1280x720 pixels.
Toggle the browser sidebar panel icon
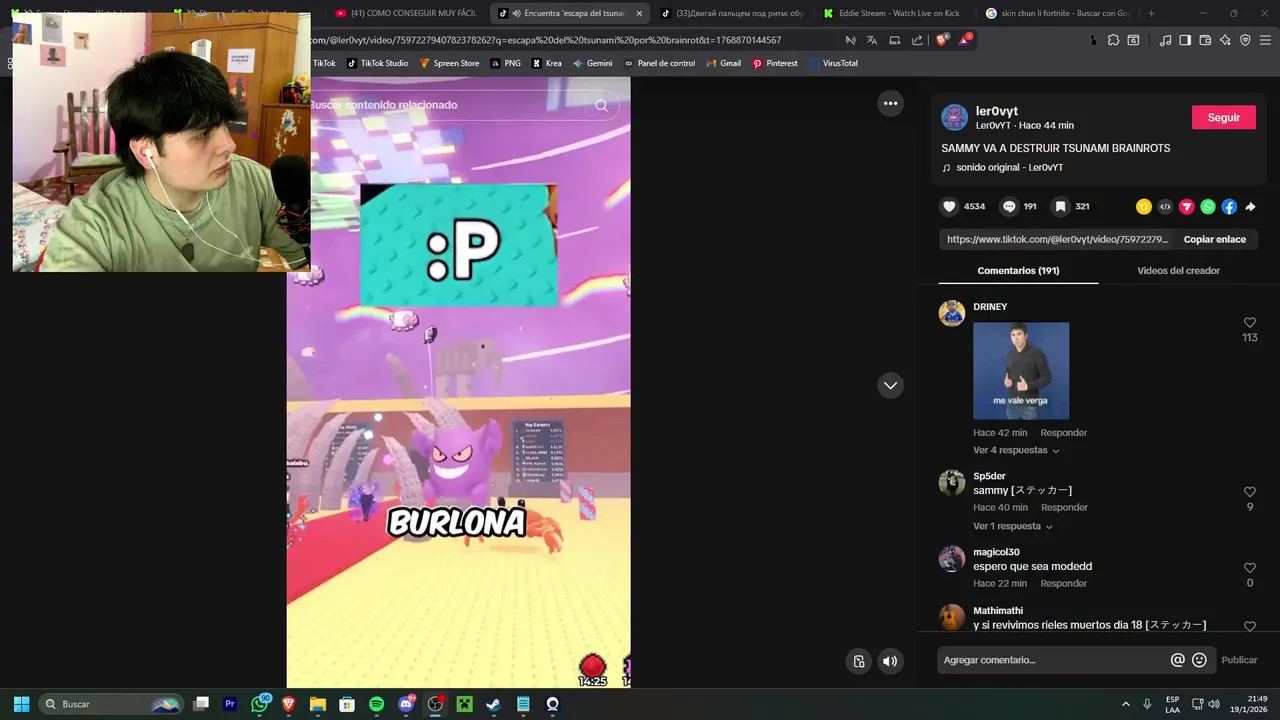pyautogui.click(x=1185, y=40)
